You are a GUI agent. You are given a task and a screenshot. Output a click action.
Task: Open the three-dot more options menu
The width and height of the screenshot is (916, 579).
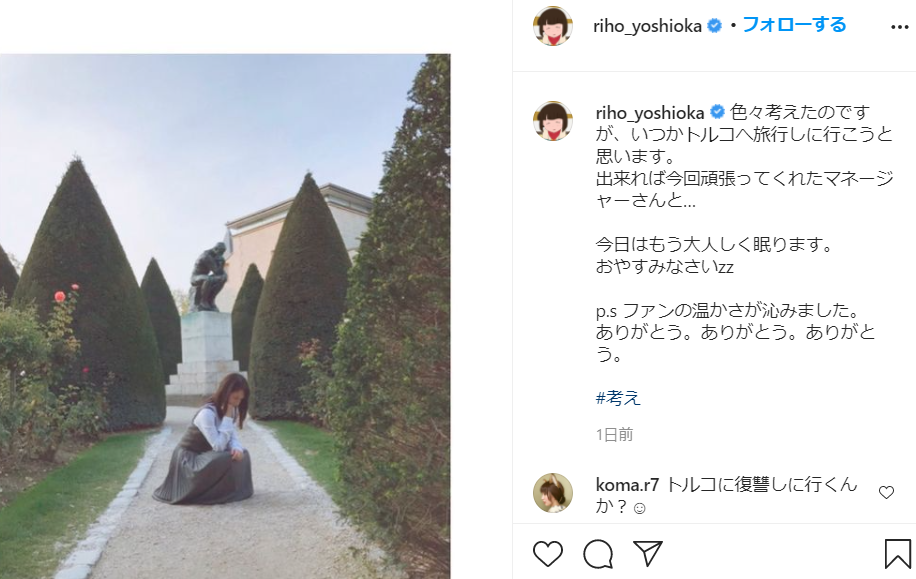[900, 27]
